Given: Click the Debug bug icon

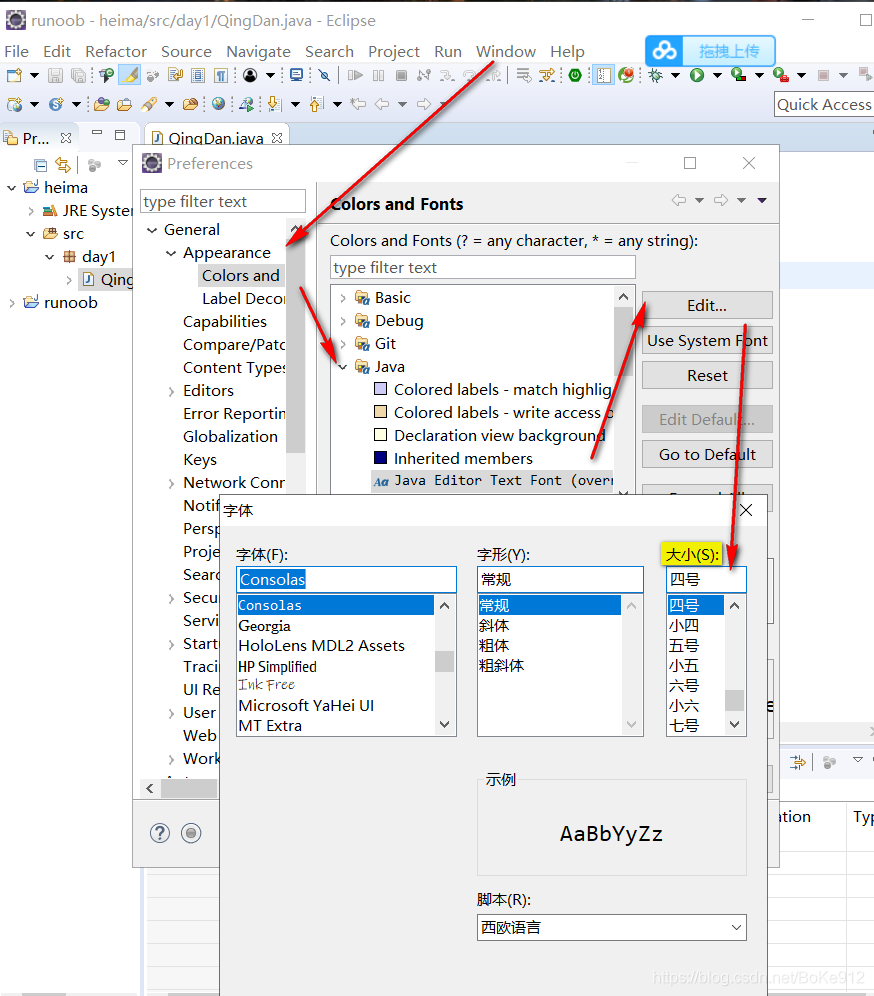Looking at the screenshot, I should 656,76.
